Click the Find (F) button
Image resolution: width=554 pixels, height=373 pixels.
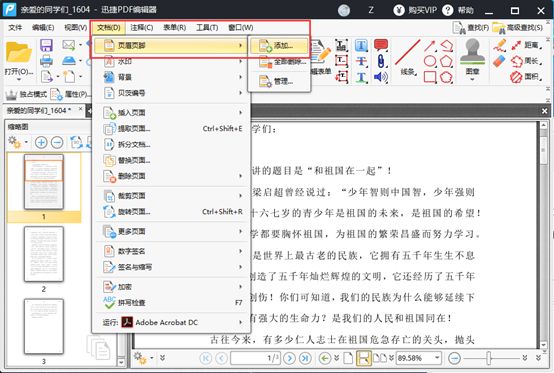pos(471,28)
